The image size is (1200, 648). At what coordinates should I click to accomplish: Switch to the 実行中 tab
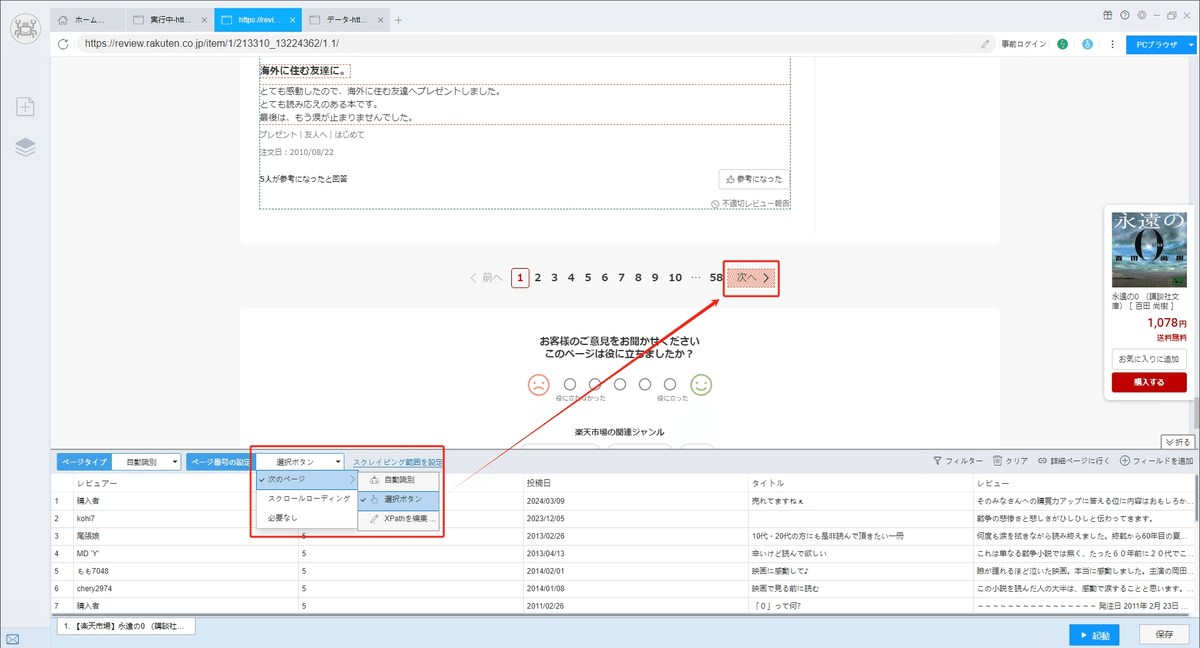pyautogui.click(x=170, y=19)
